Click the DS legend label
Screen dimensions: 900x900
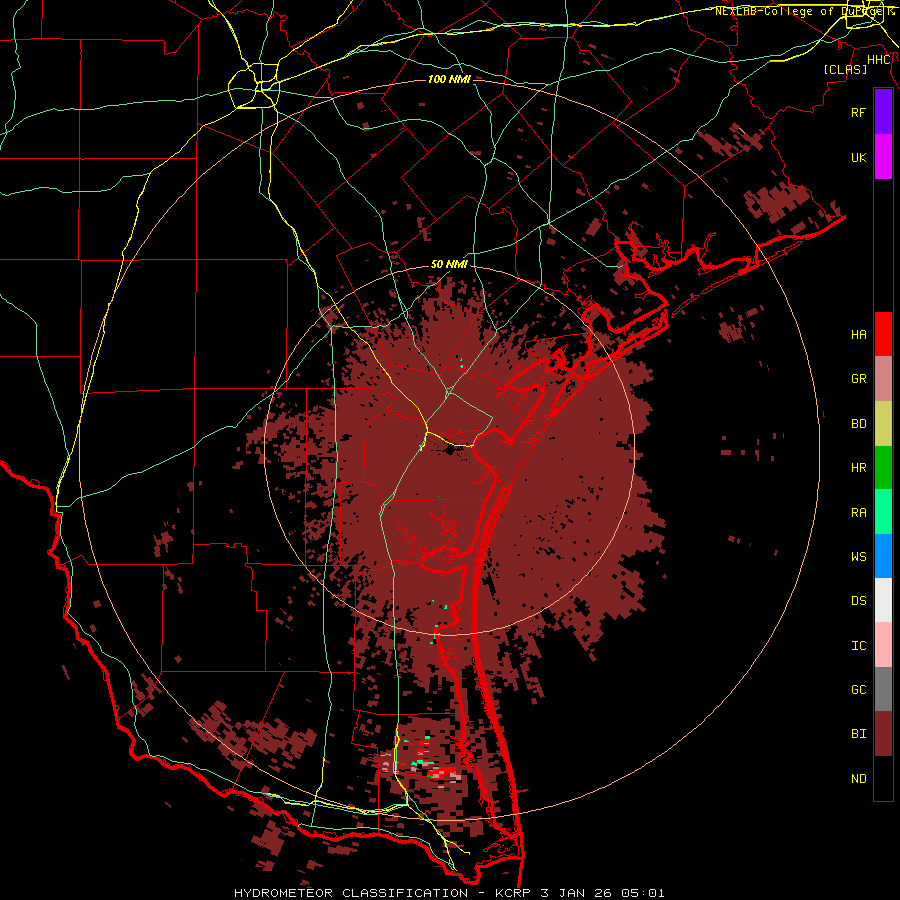(858, 601)
